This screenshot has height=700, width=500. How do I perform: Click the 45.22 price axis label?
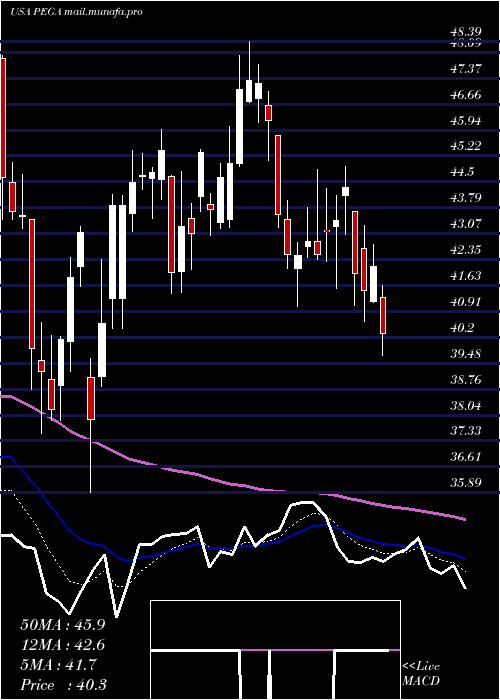(x=465, y=146)
